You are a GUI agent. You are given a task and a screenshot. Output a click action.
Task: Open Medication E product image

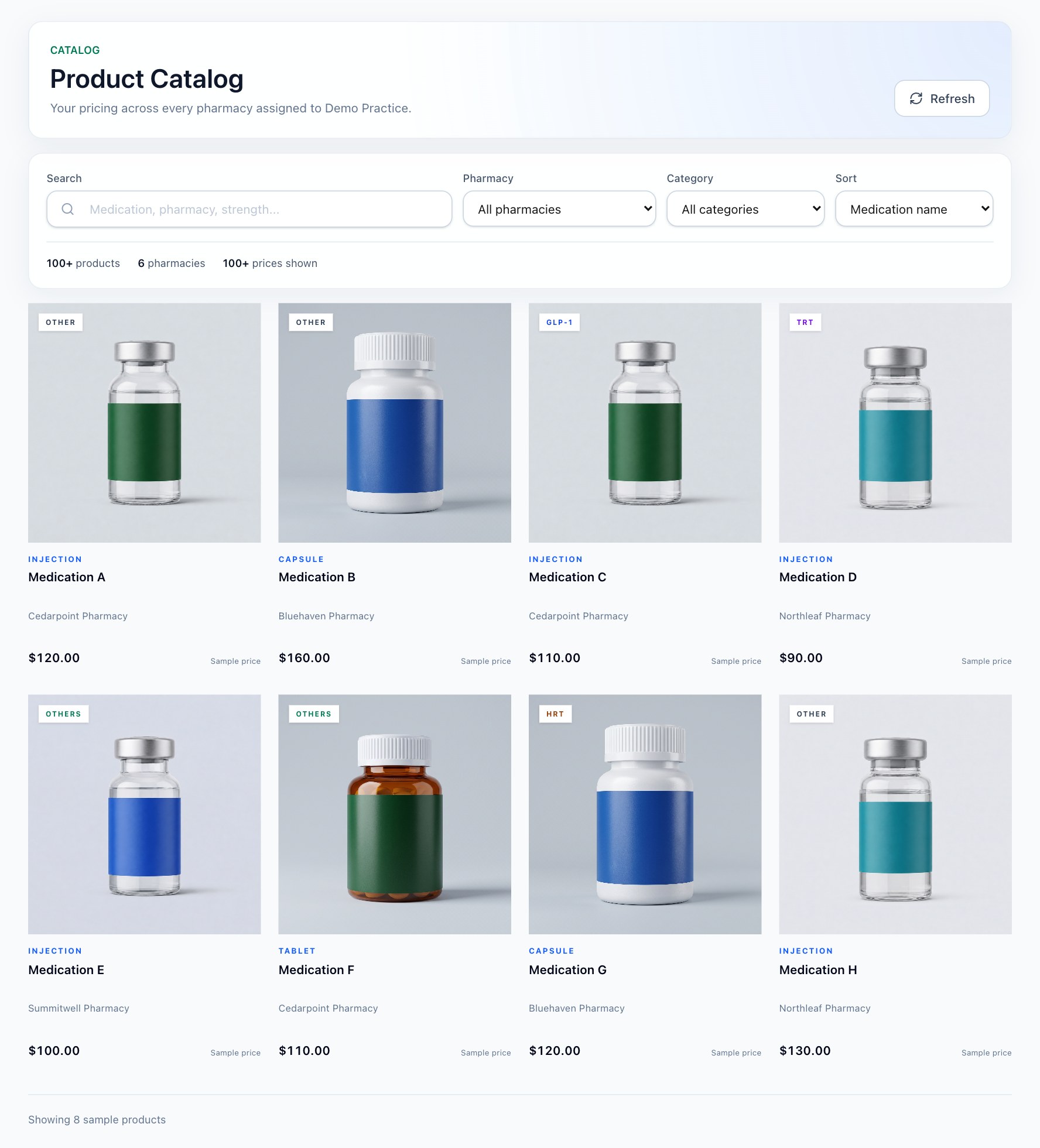(x=145, y=814)
